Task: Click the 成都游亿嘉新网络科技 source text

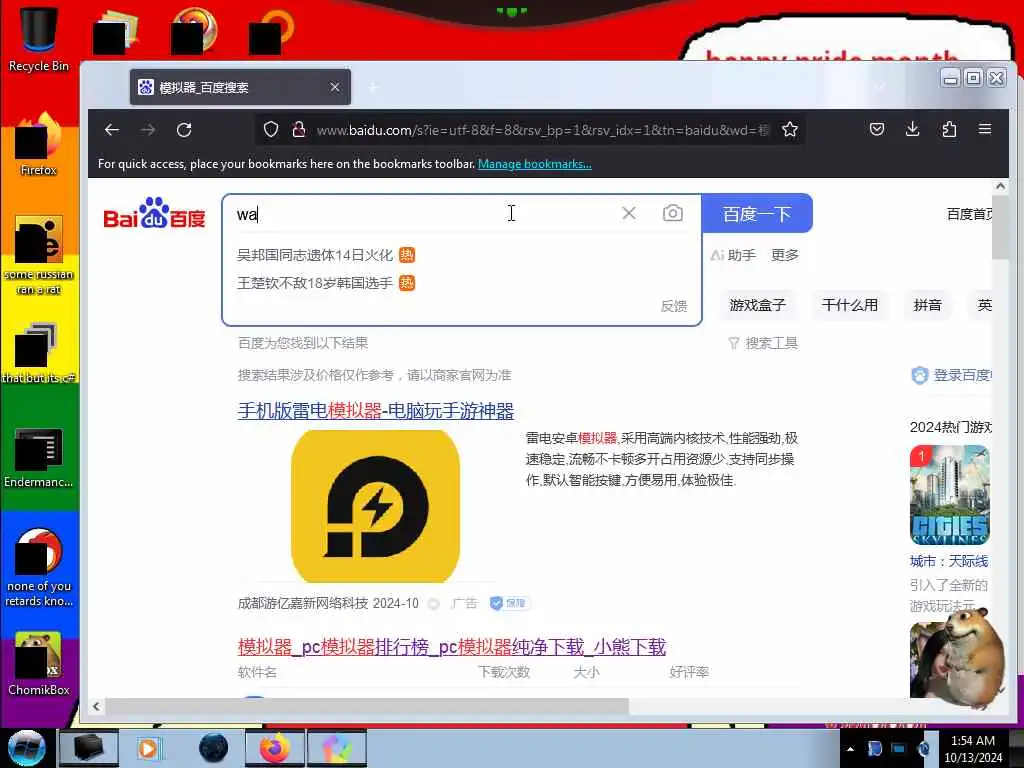Action: (x=303, y=603)
